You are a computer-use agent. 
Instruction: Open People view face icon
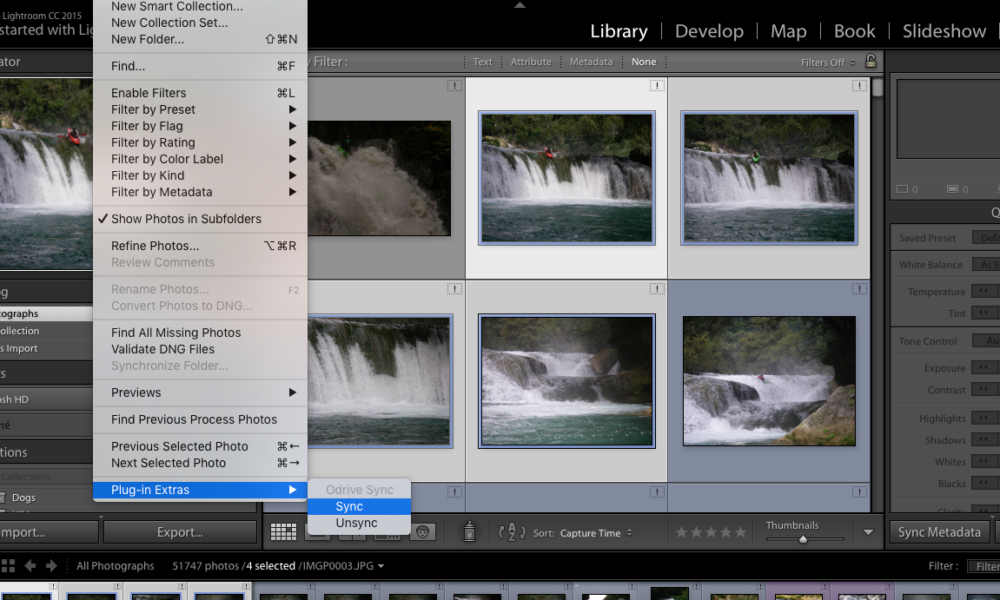click(x=422, y=532)
